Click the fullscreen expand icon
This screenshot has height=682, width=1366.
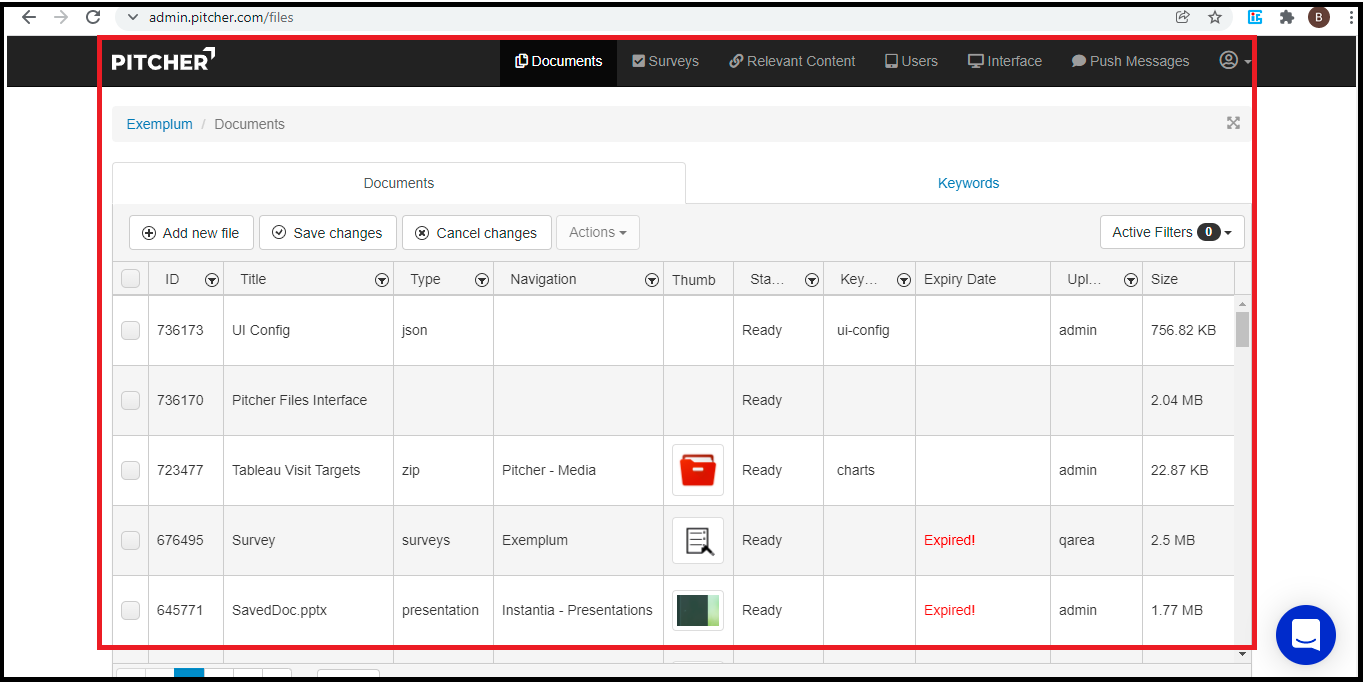click(x=1233, y=123)
